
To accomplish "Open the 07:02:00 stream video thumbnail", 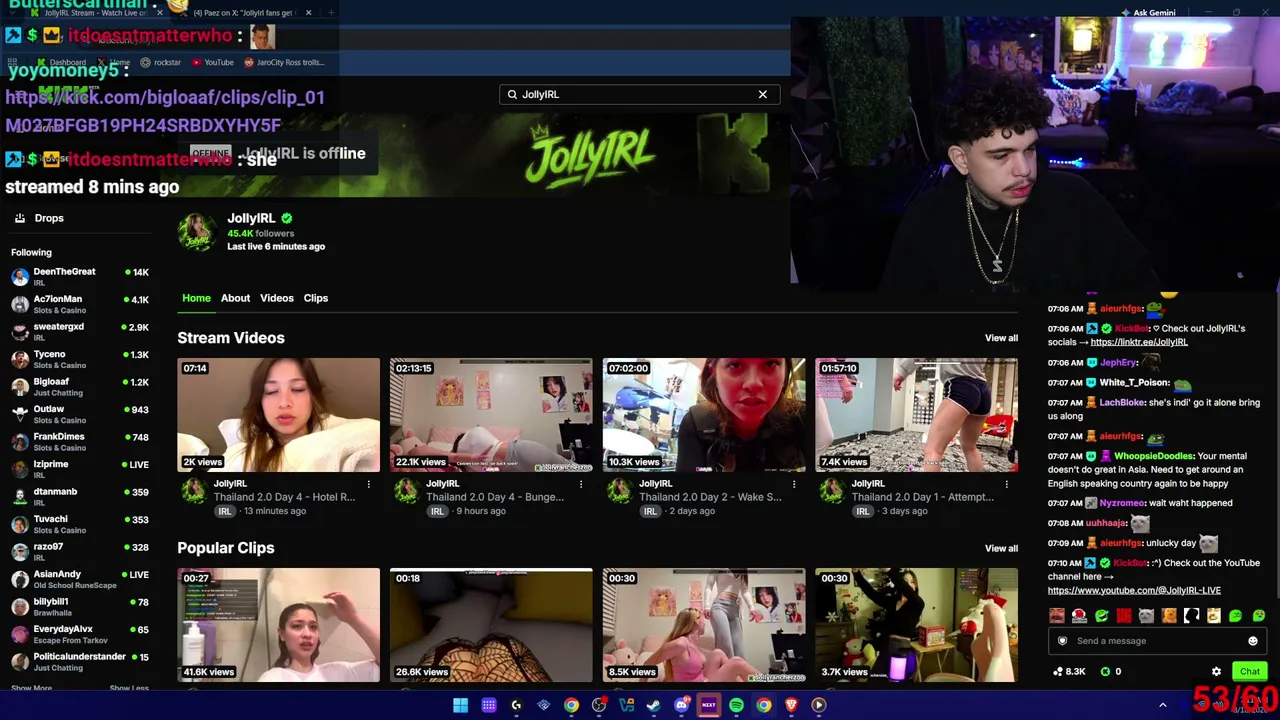I will (704, 415).
